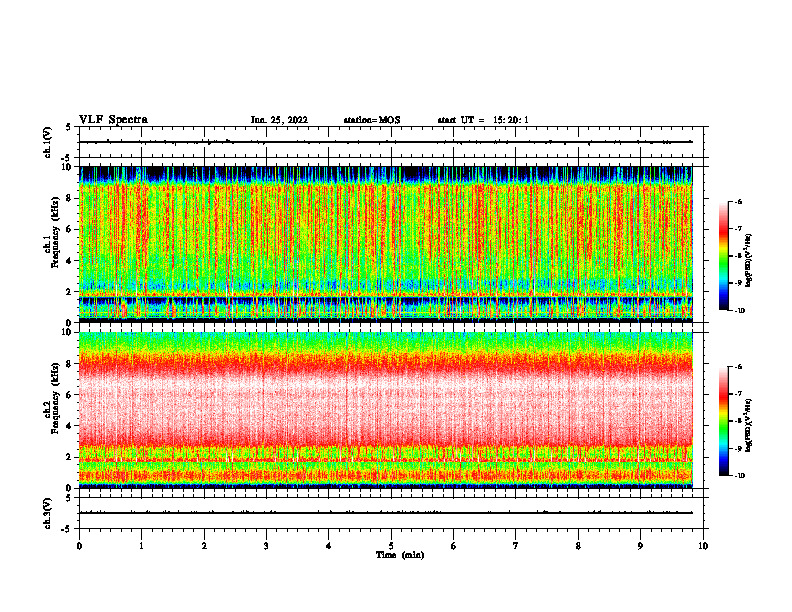Click the "ch.3(V)" waveform axis label
The height and width of the screenshot is (612, 792).
(x=47, y=513)
